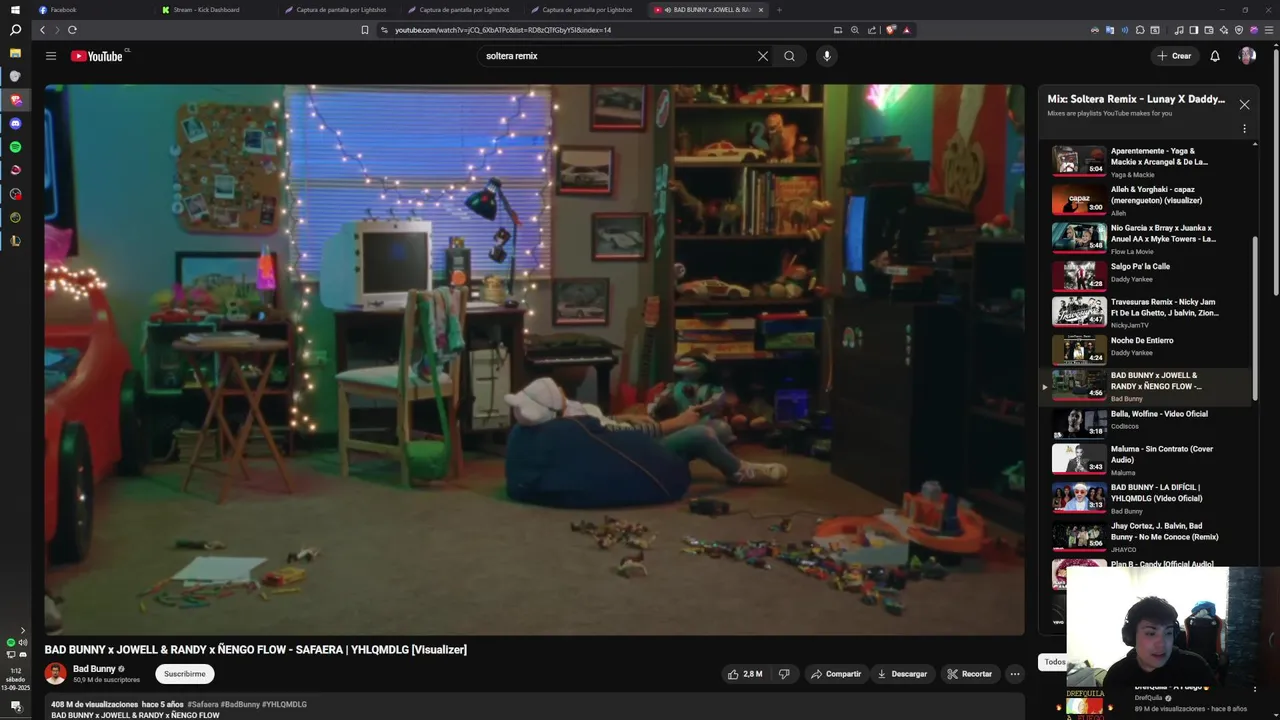Open the YouTube hamburger guide menu
Screen dimensions: 1280x720
coord(51,56)
